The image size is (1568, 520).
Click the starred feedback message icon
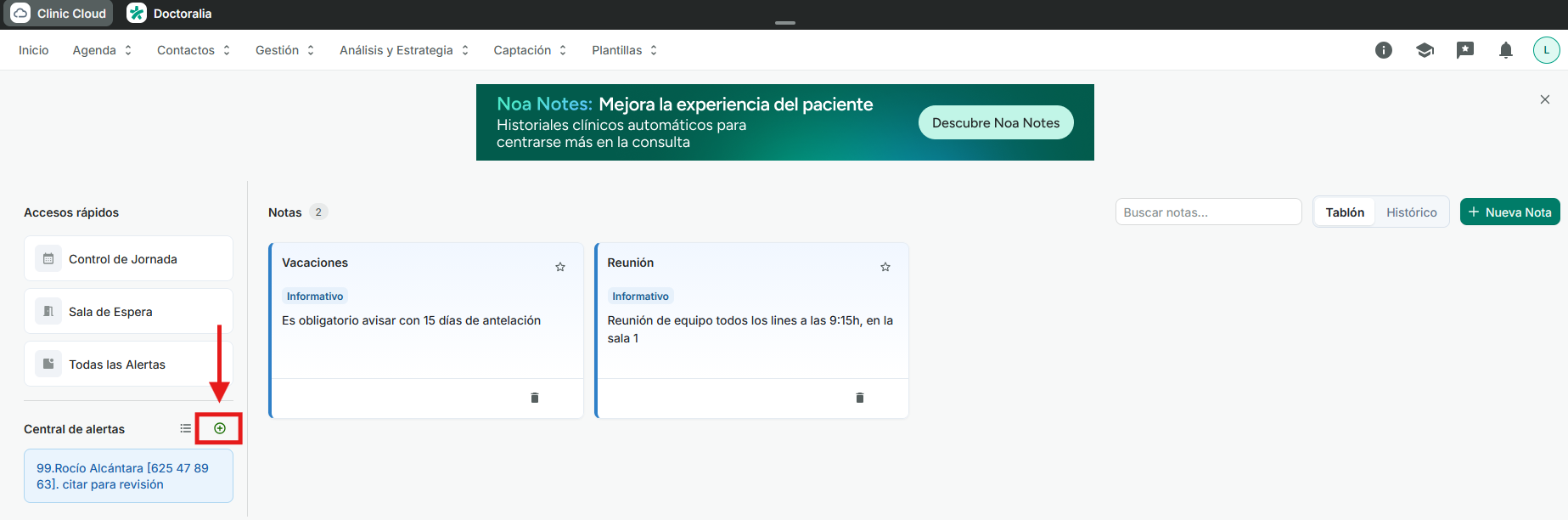tap(1465, 50)
